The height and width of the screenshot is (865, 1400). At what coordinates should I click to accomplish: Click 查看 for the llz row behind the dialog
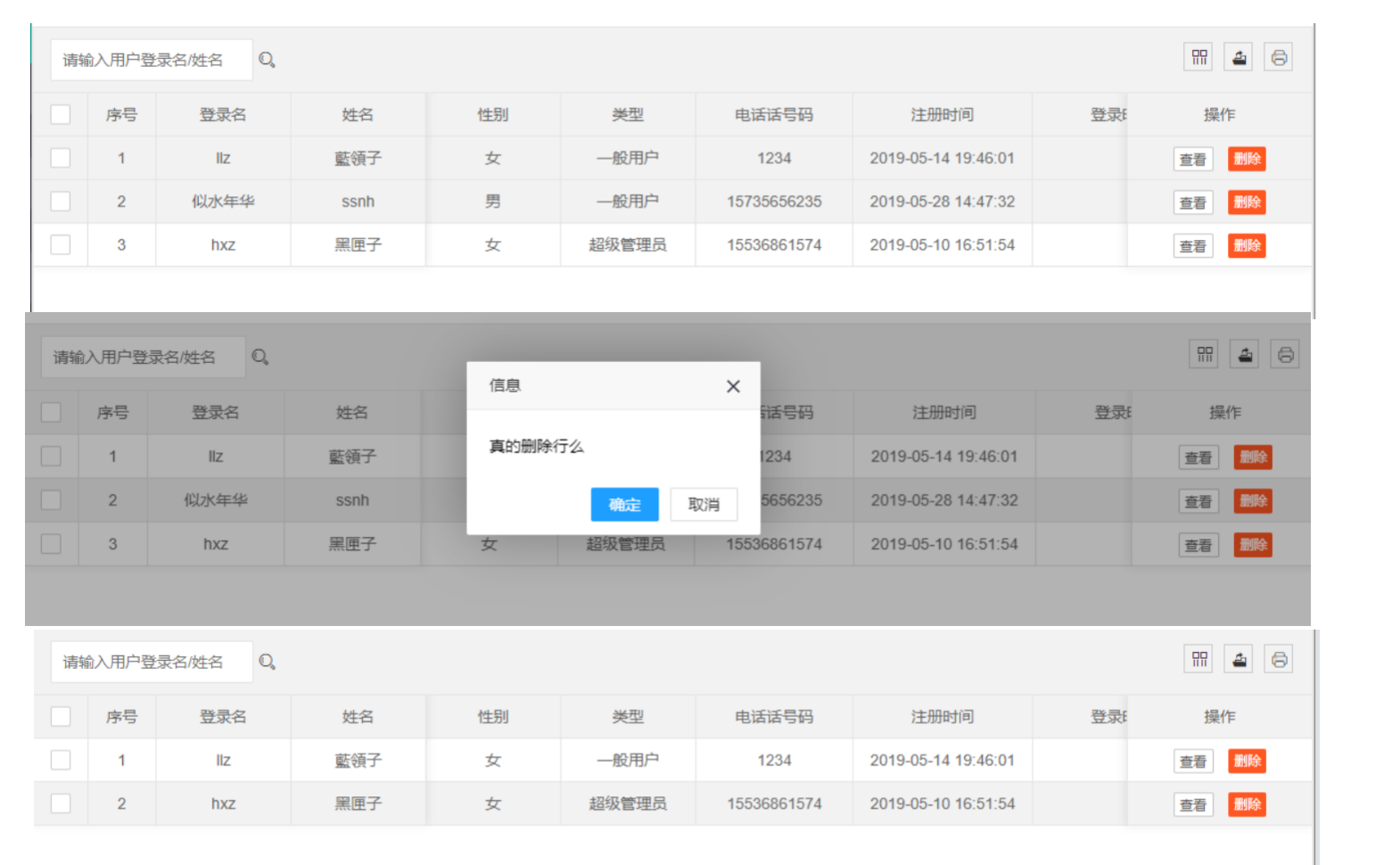1198,457
